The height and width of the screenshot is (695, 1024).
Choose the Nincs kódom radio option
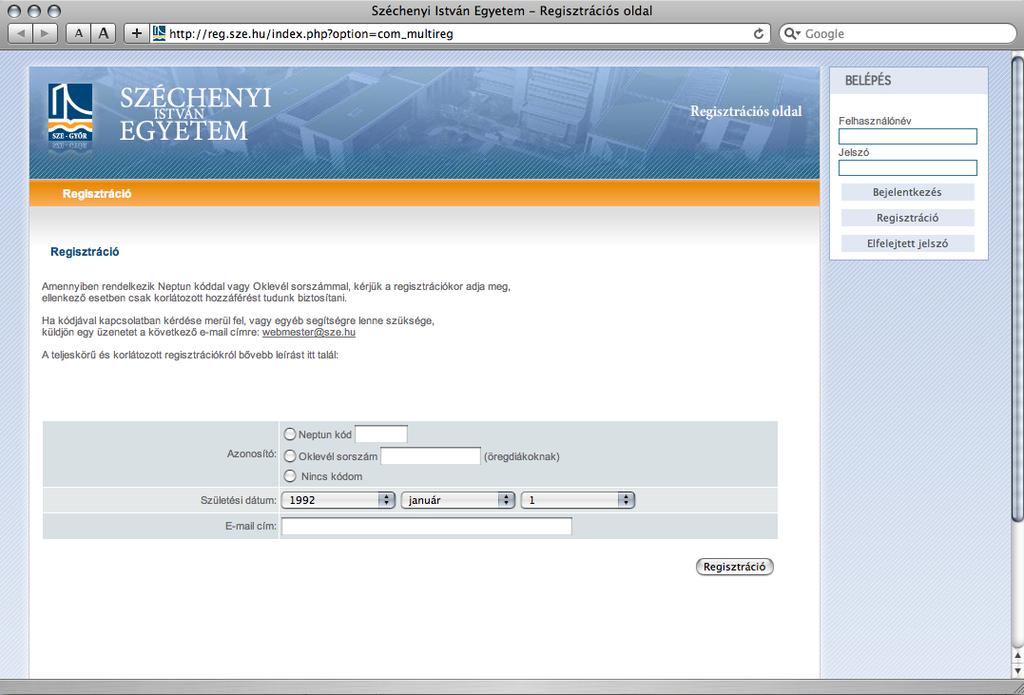[x=290, y=476]
